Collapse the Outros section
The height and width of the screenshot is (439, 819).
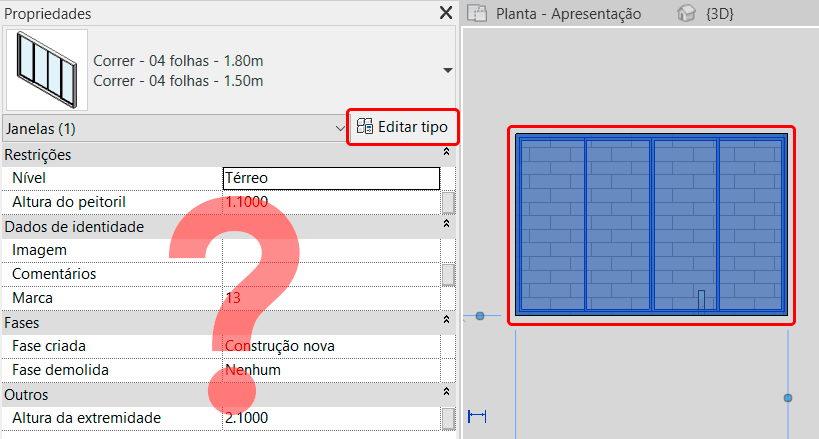pos(446,394)
